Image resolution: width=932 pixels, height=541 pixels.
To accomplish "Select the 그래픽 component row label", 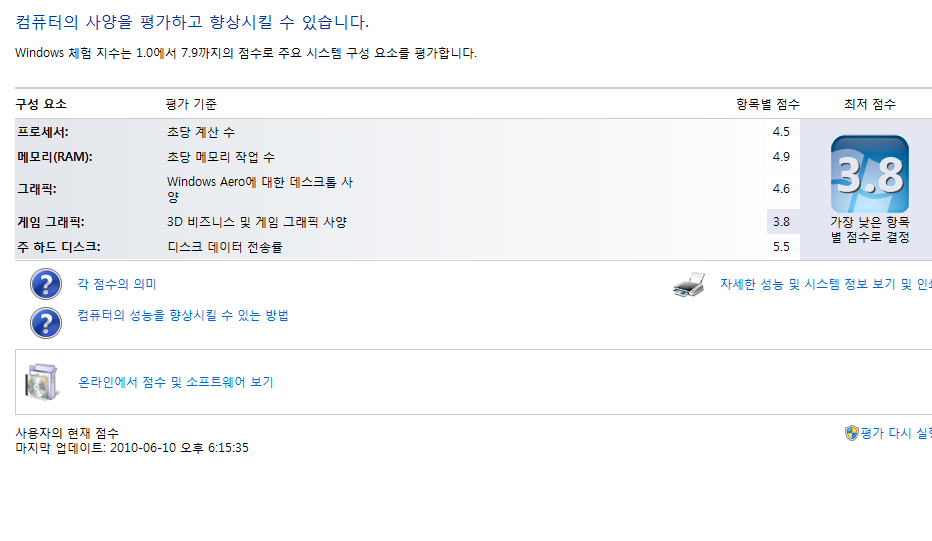I will [37, 188].
